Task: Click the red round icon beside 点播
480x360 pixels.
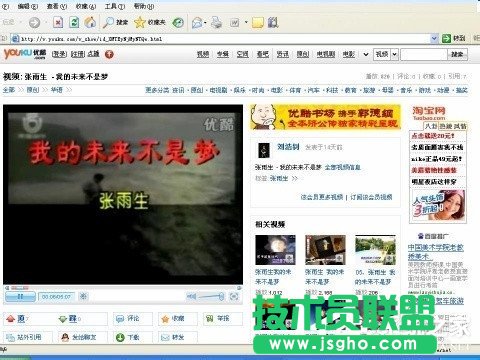Action: pos(109,54)
